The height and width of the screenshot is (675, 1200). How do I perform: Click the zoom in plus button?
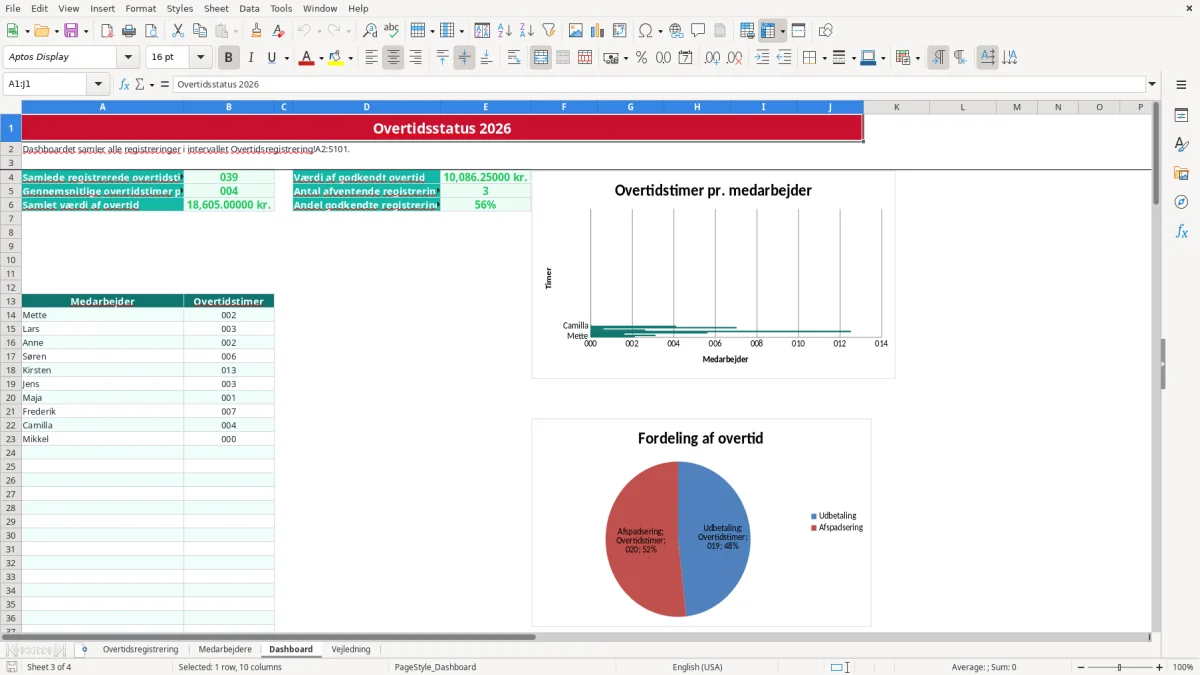click(x=1160, y=667)
